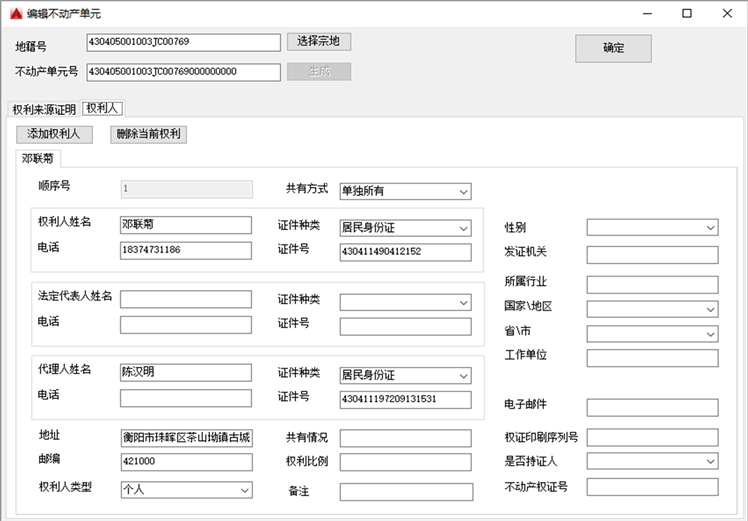Expand the 是否持证人 dropdown
Screen dimensions: 748x521
652,461
